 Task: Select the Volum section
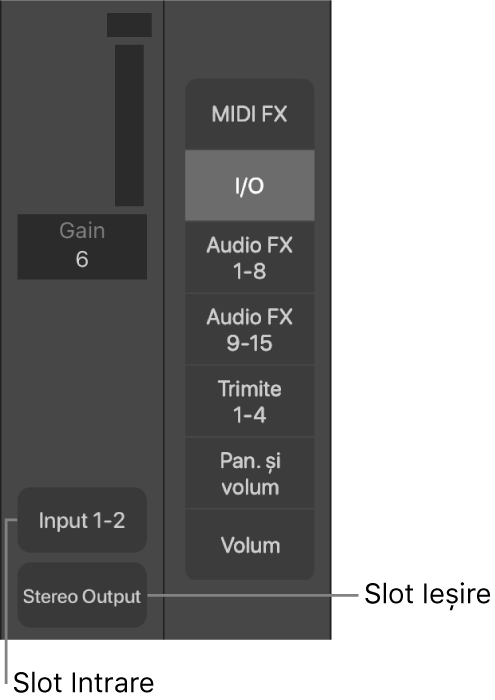coord(250,545)
